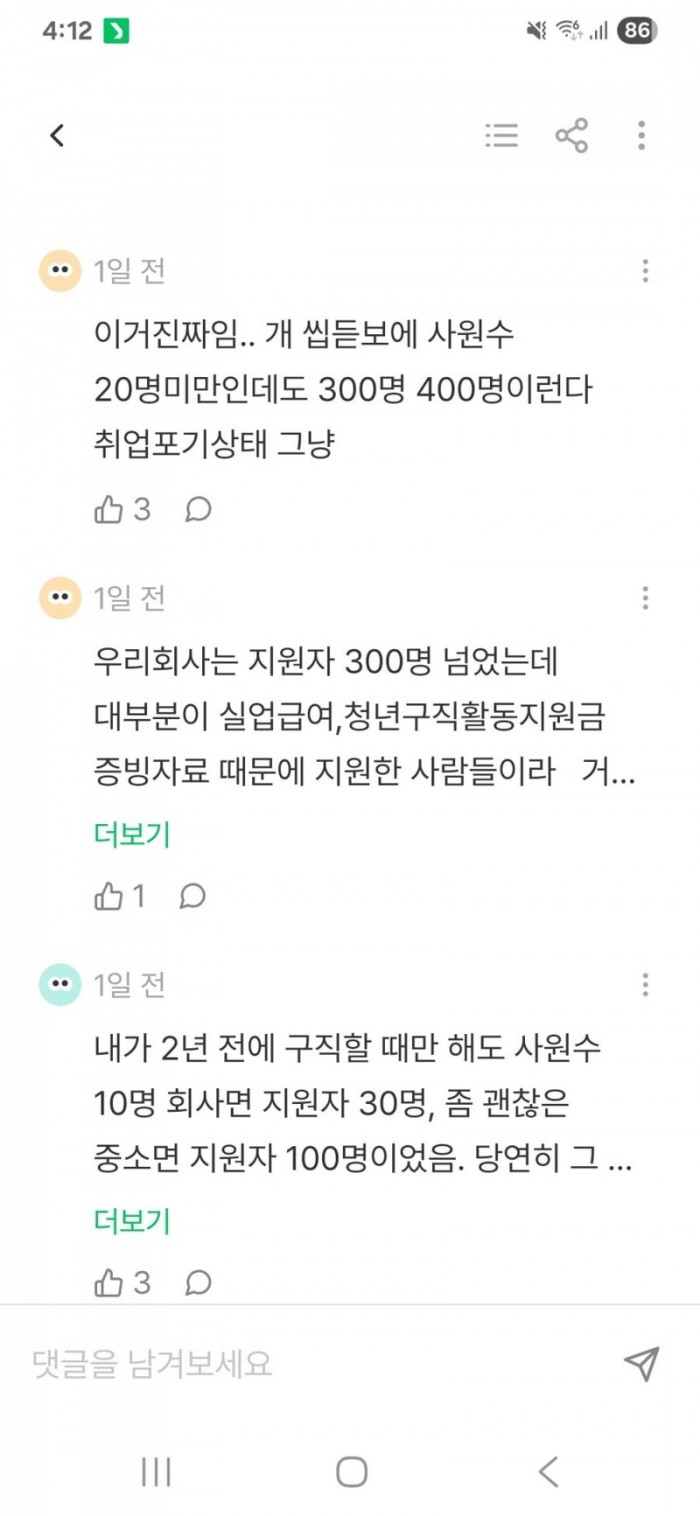This screenshot has height=1516, width=700.
Task: Tap avatar of the 이거진짜임 commenter
Action: click(x=60, y=271)
